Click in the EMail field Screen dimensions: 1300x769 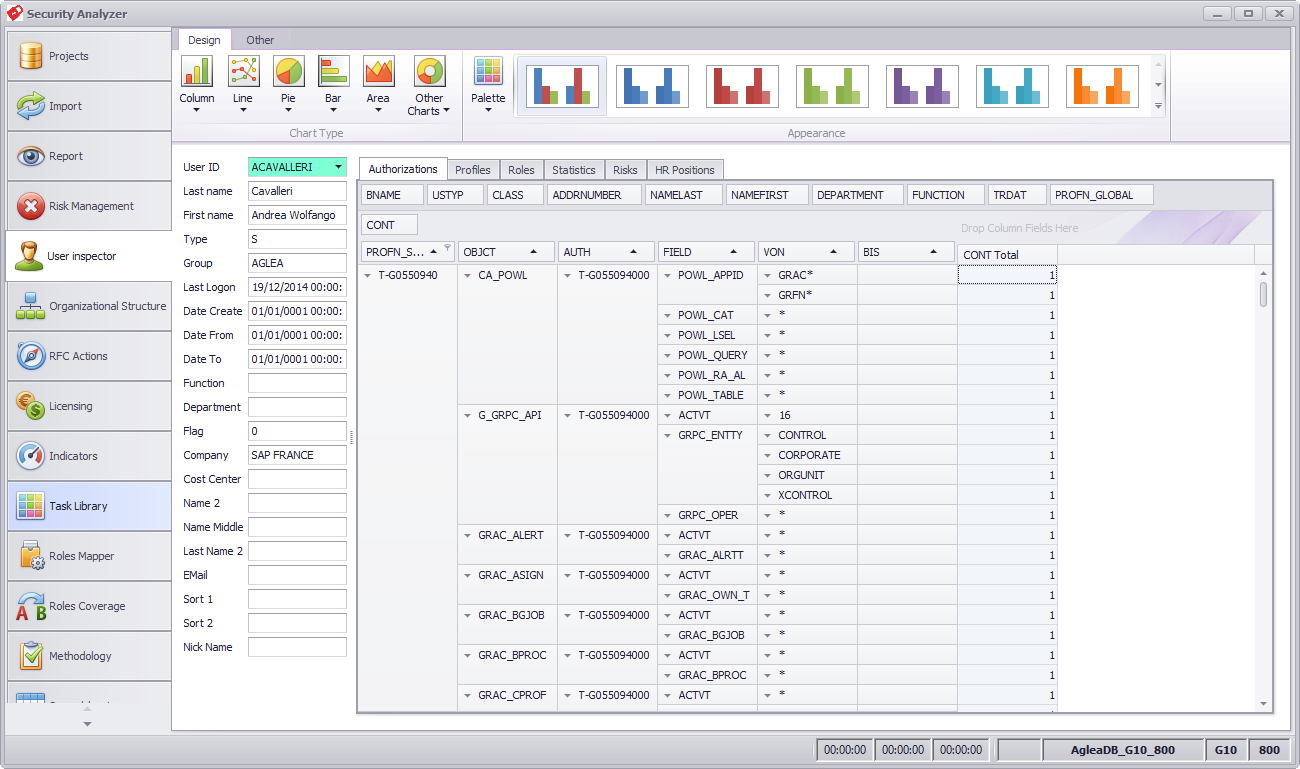297,575
